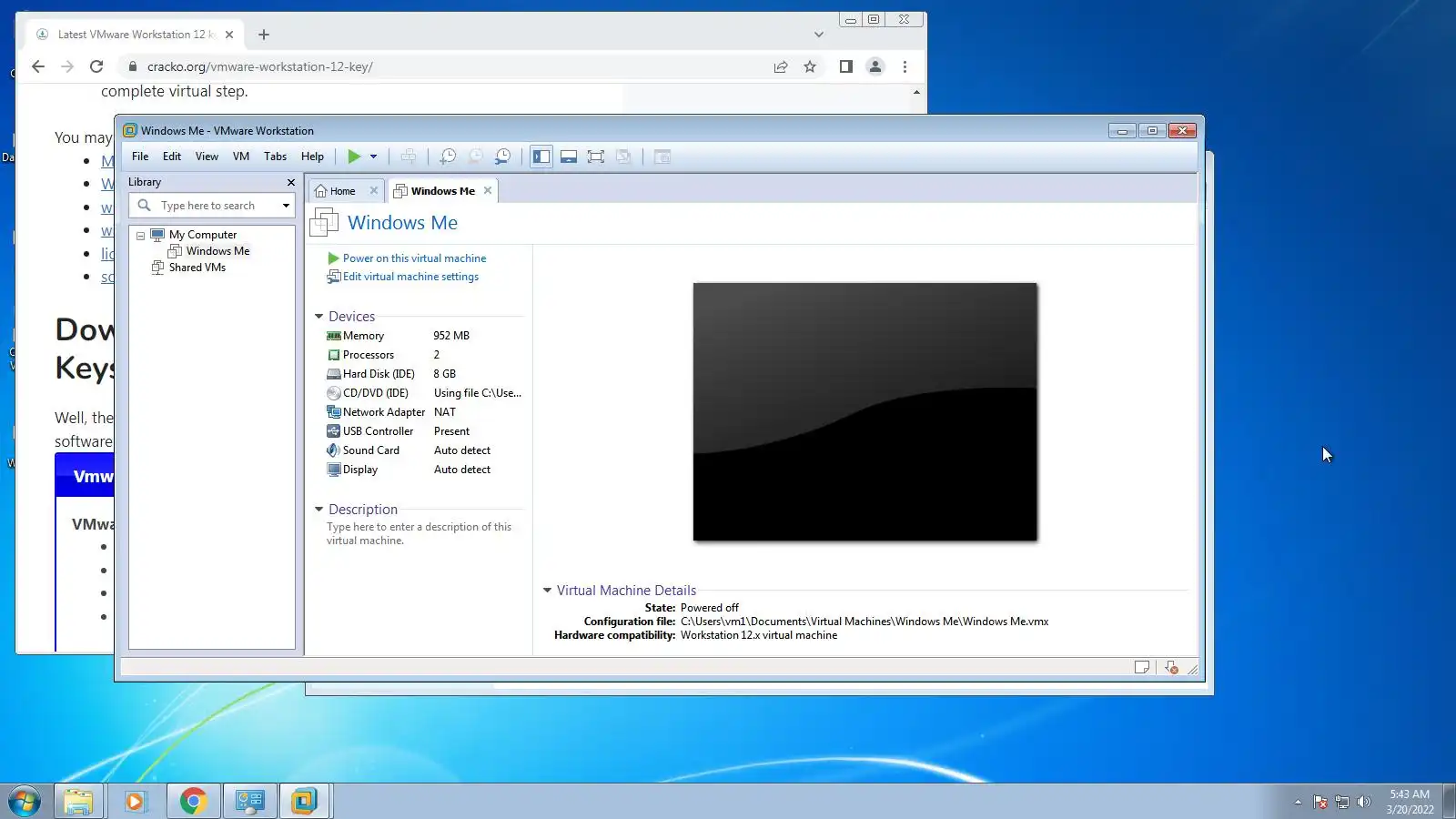
Task: Select Windows Me in the library tree
Action: pos(217,251)
